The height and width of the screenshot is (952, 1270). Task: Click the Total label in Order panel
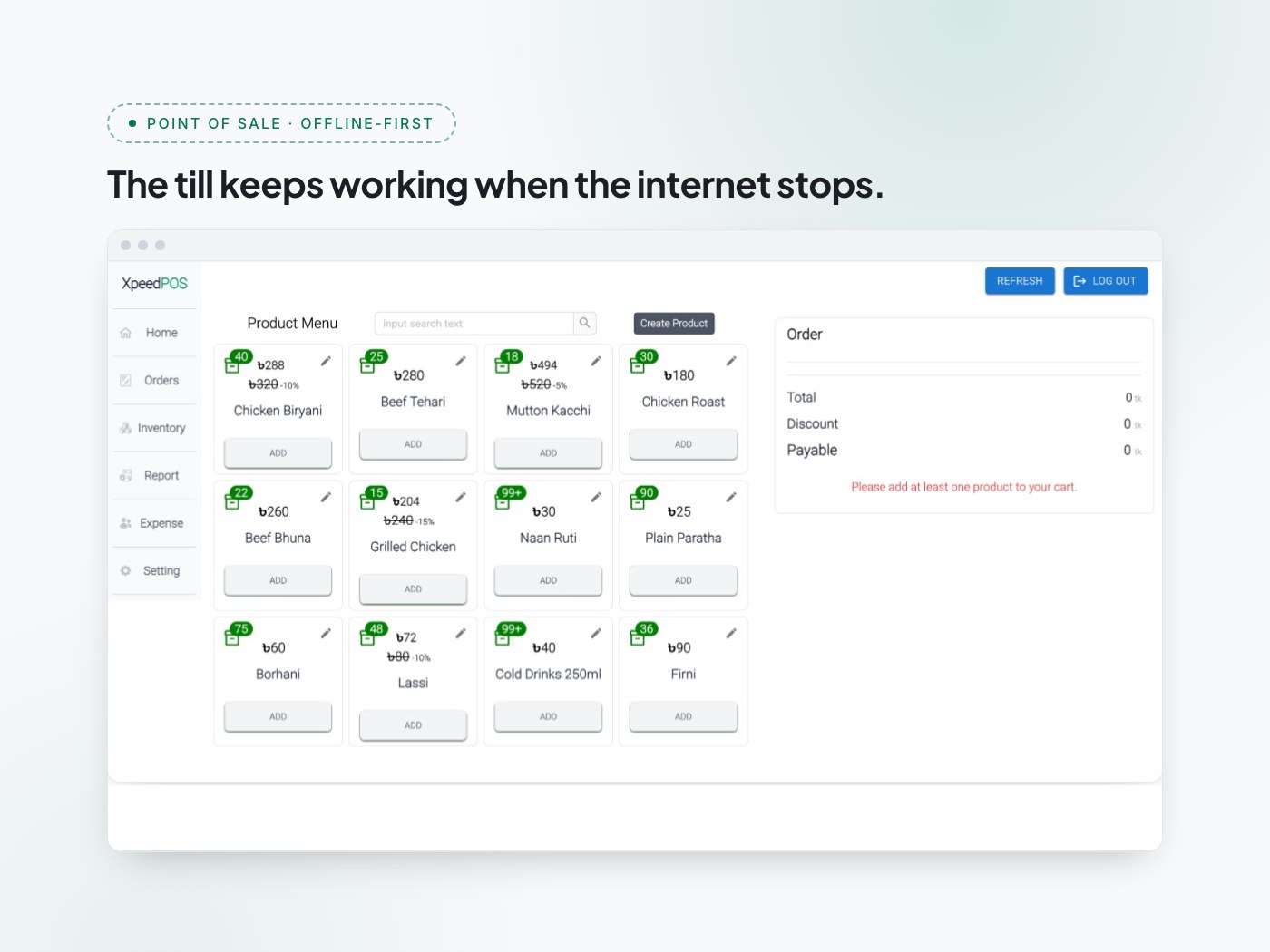(x=801, y=397)
